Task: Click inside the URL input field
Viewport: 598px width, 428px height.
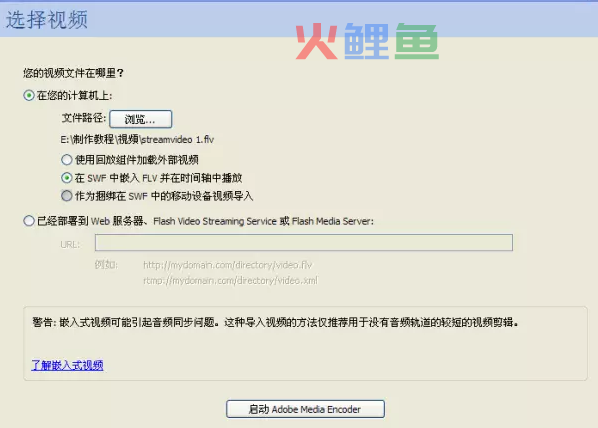Action: click(304, 243)
